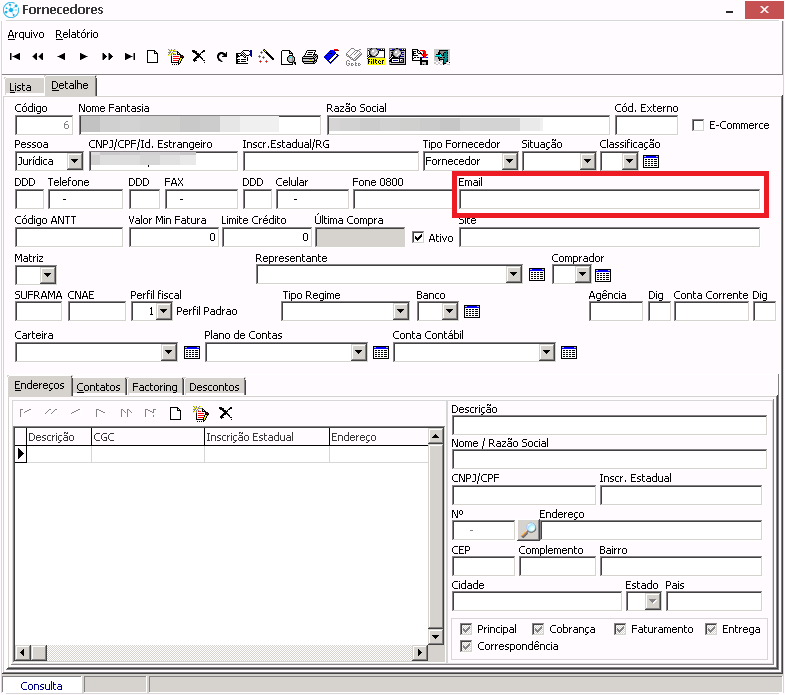Click the address grid horizontal scrollbar
This screenshot has height=695, width=785.
pyautogui.click(x=220, y=653)
